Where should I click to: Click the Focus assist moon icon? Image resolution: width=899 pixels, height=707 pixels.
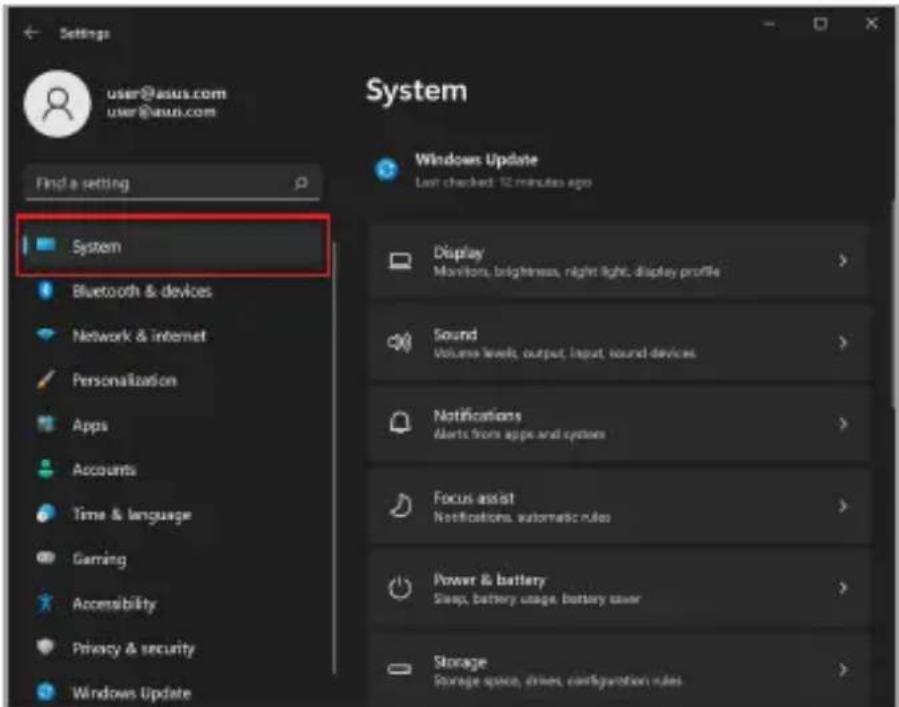coord(400,506)
